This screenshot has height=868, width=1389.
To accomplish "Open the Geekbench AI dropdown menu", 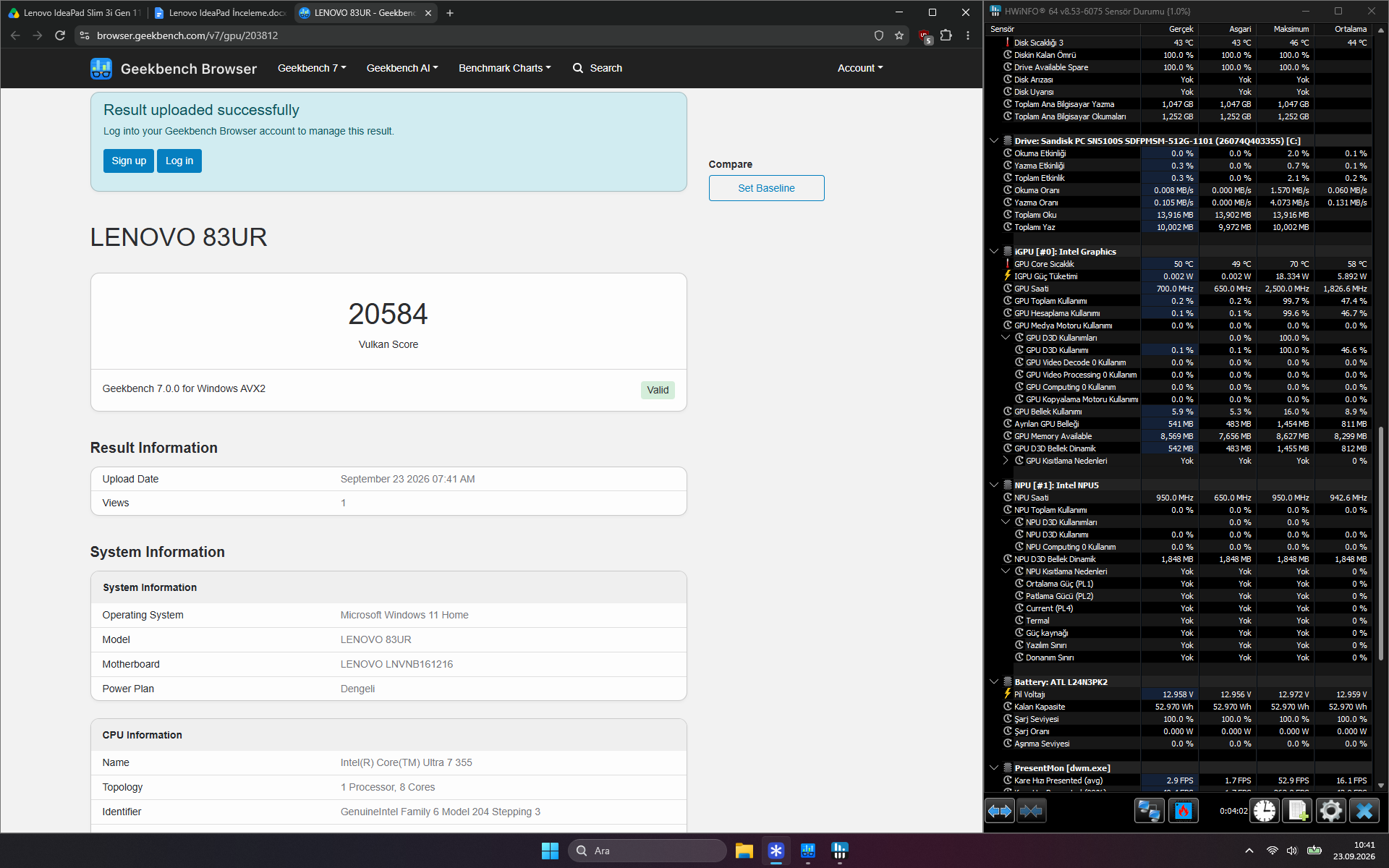I will pos(402,68).
